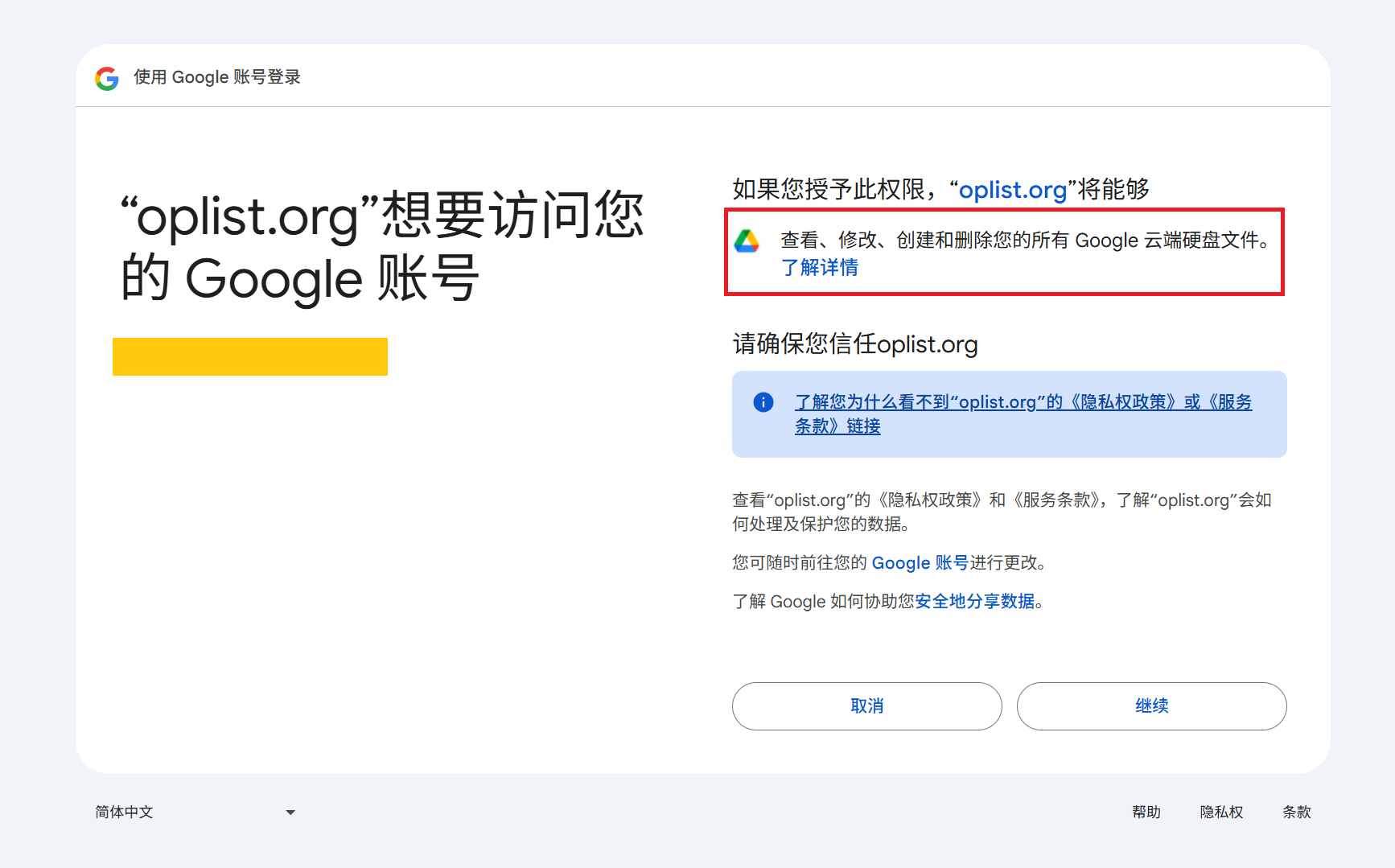This screenshot has width=1395, height=868.
Task: Click the Google Drive icon in the permission box
Action: 747,241
